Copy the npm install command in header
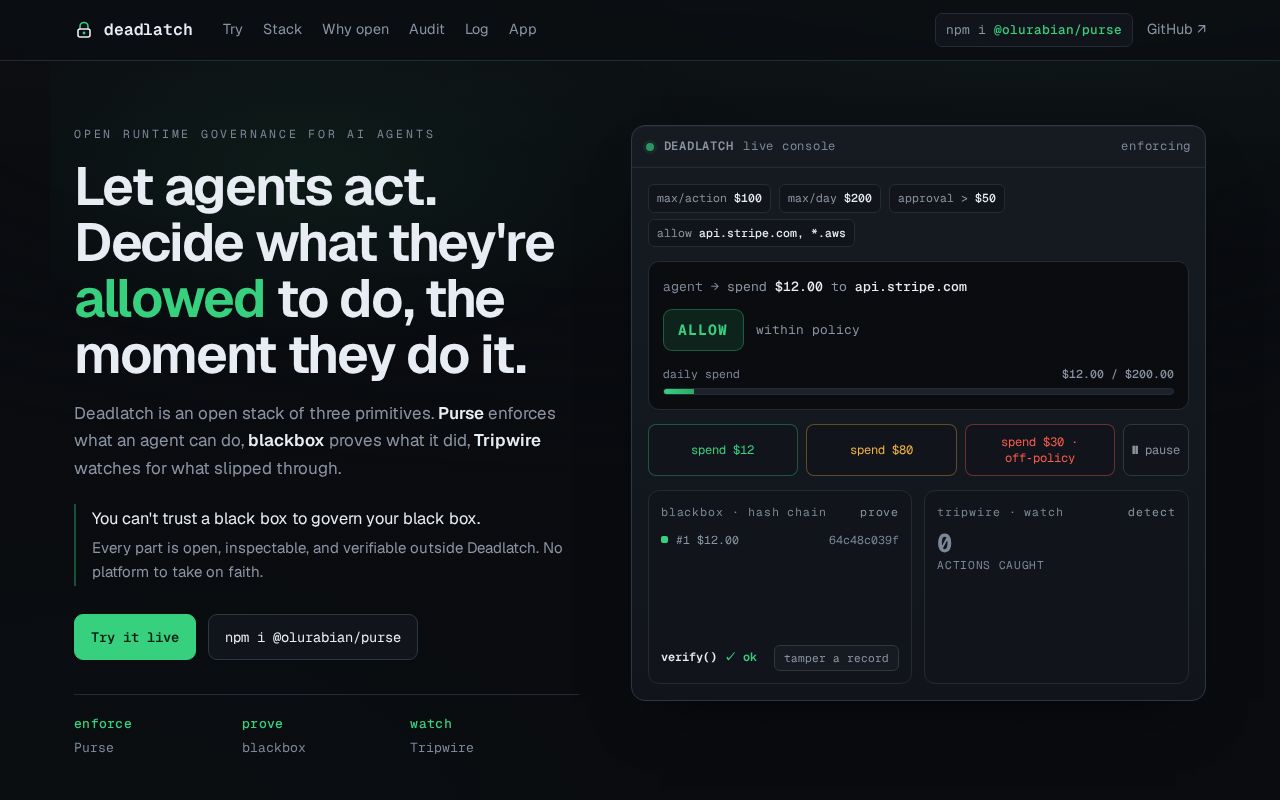Viewport: 1280px width, 800px height. pyautogui.click(x=1034, y=30)
